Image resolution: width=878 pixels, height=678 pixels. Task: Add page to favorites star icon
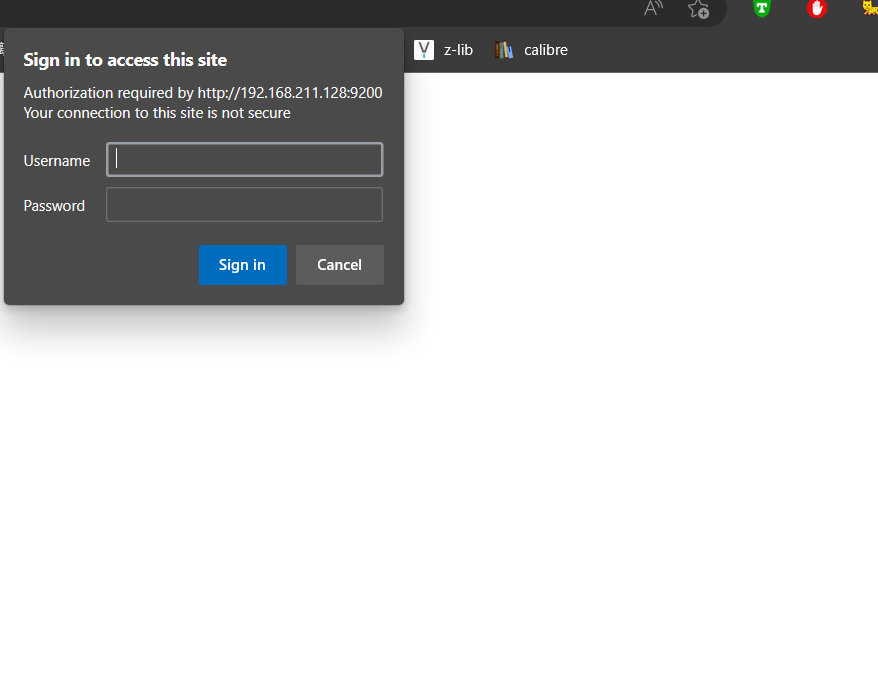pyautogui.click(x=698, y=9)
